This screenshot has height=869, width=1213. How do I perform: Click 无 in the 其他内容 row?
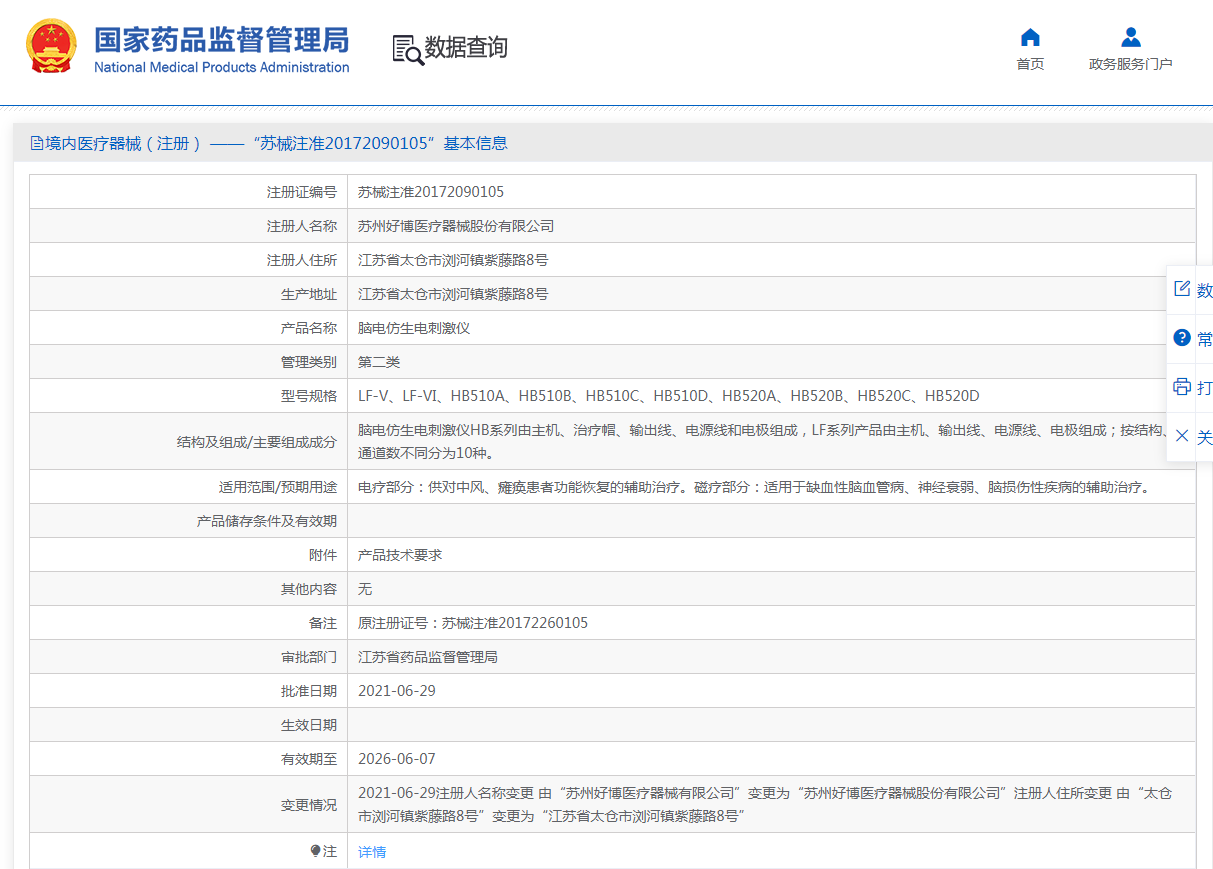(x=365, y=589)
